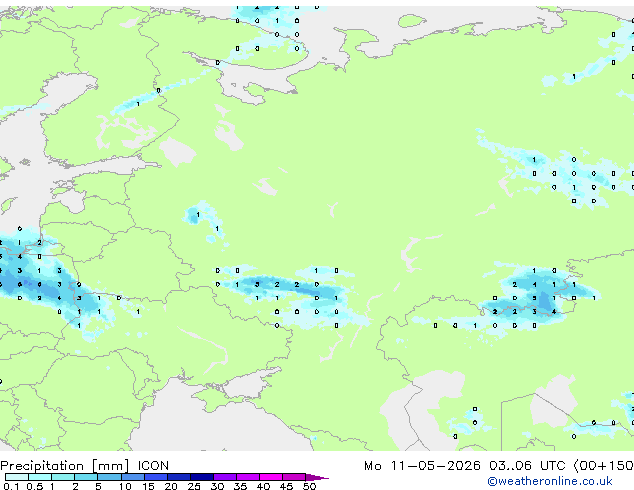Image resolution: width=634 pixels, height=490 pixels.
Task: Click the arrow-shaped swatch beyond 50
Action: click(x=317, y=477)
